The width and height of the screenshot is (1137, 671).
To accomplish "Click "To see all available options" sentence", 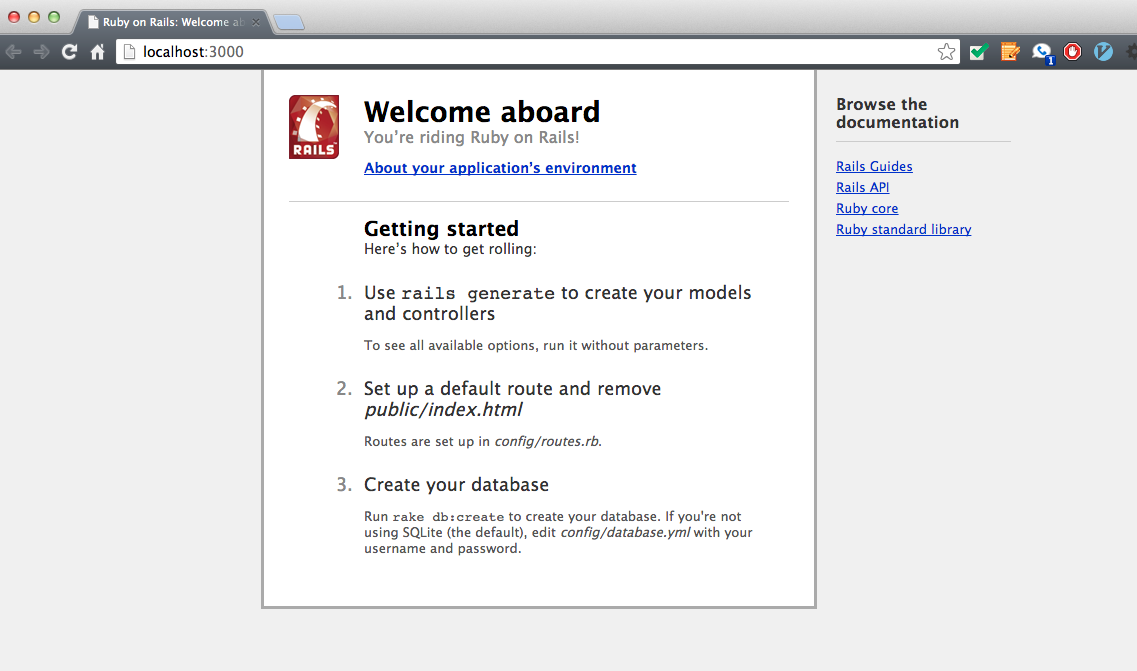I will 536,345.
